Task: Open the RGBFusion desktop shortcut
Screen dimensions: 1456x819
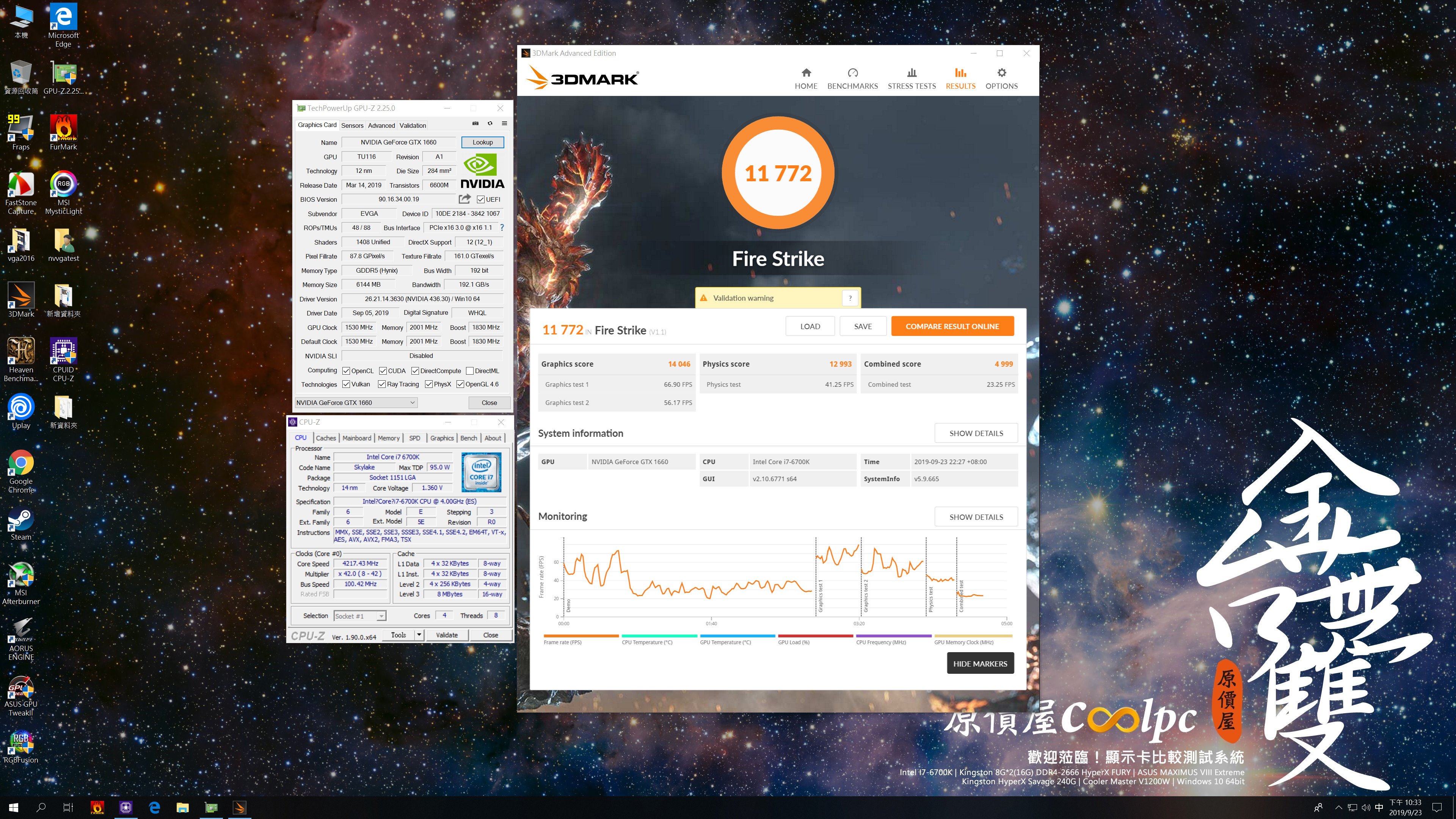Action: 21,746
